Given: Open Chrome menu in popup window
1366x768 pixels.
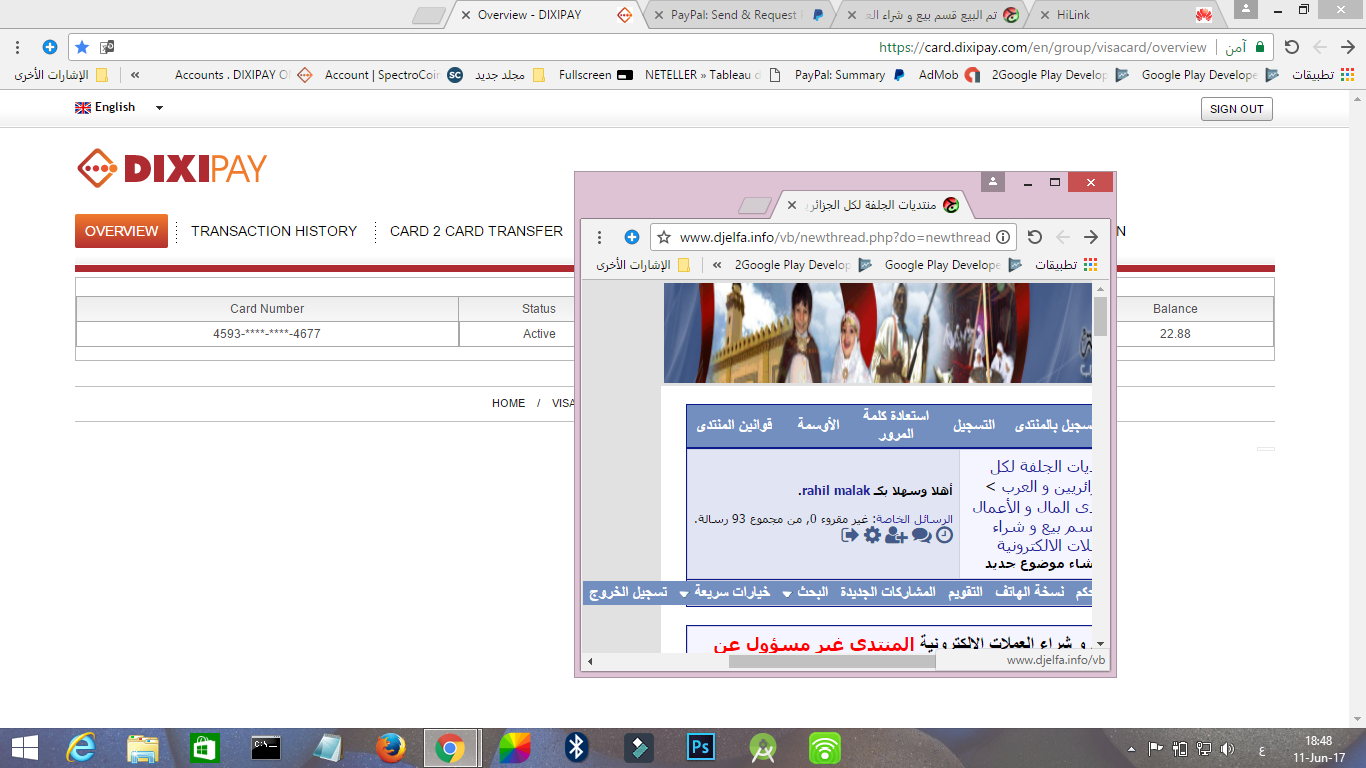Looking at the screenshot, I should click(x=600, y=237).
